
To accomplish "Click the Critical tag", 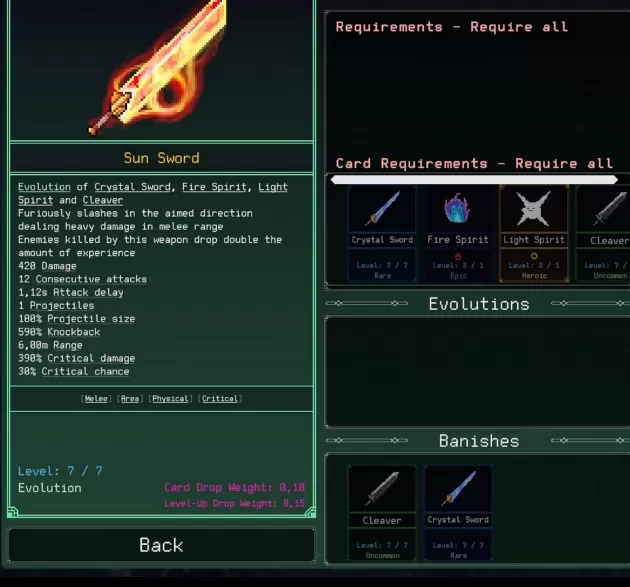I will click(220, 399).
